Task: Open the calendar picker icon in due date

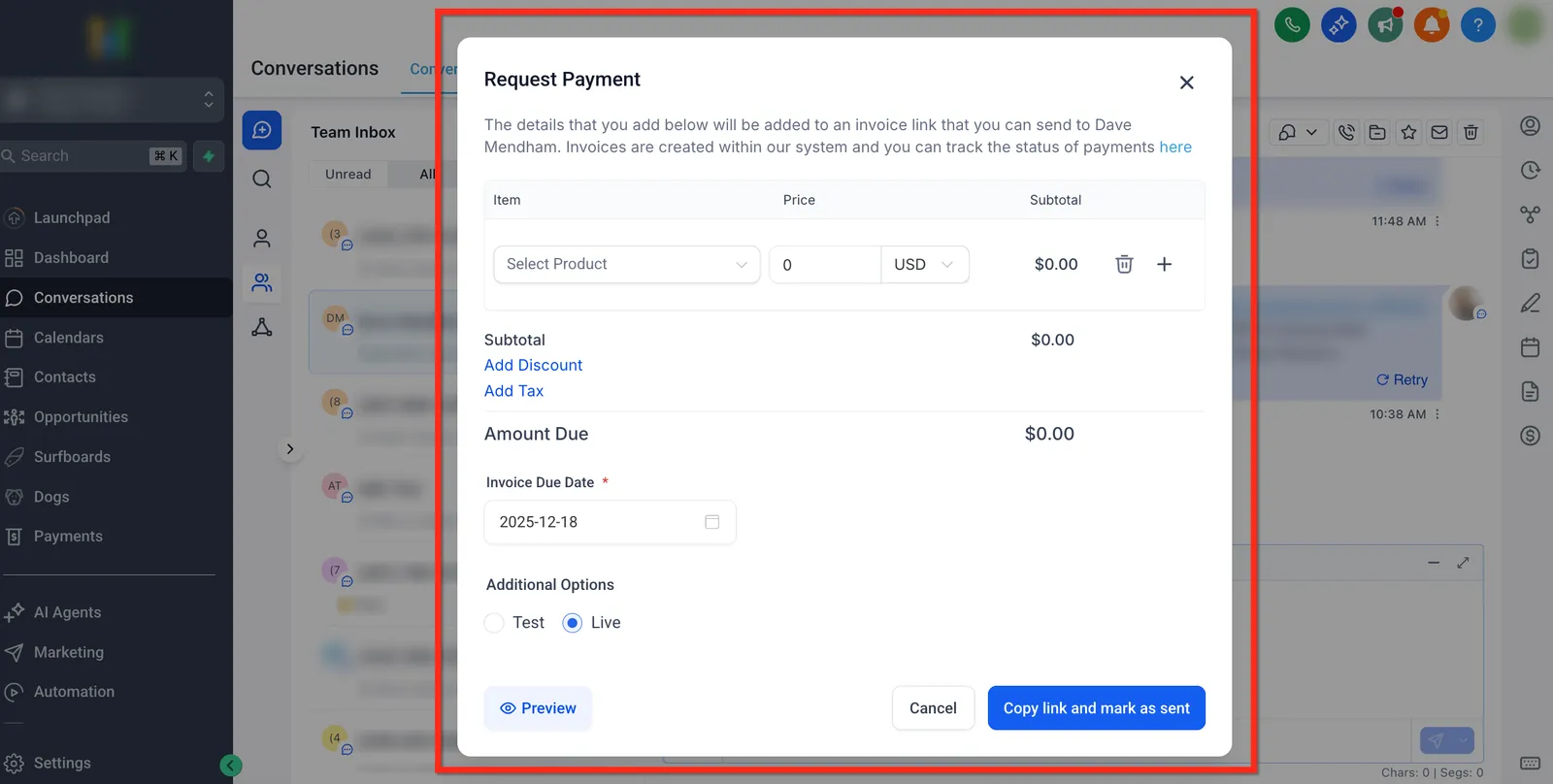Action: (711, 522)
